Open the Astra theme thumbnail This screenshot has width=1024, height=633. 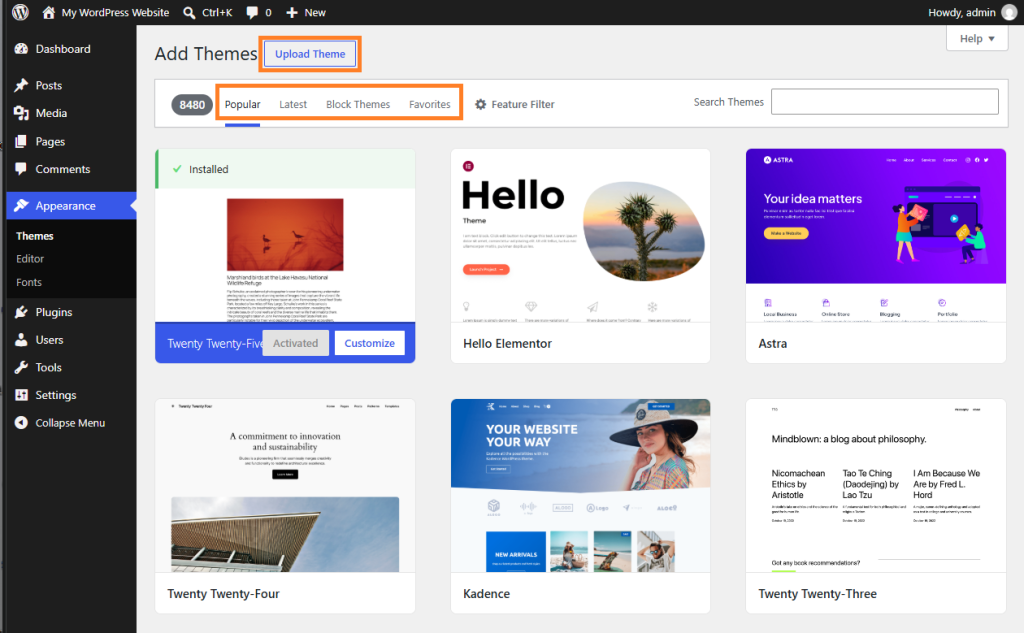876,236
